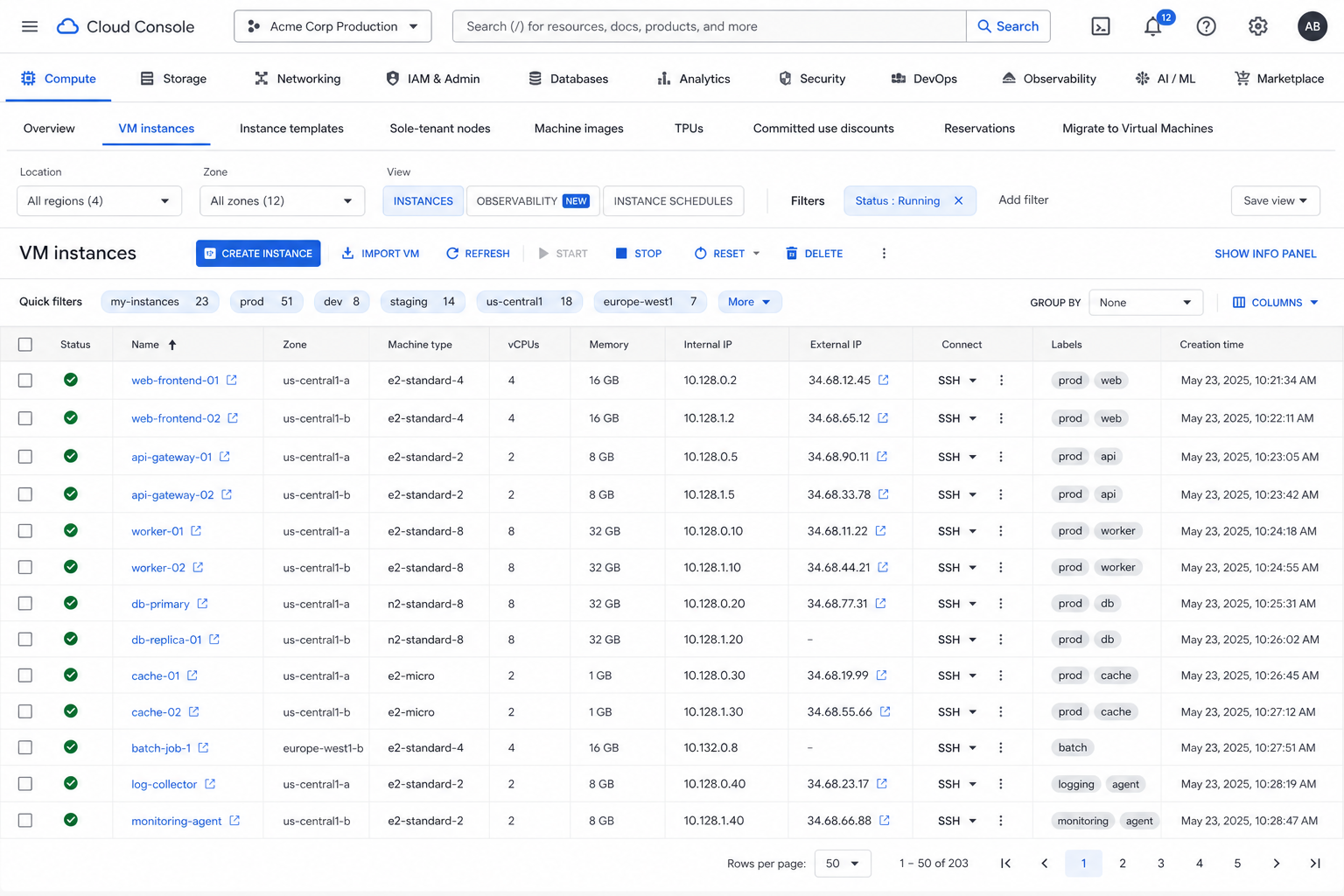
Task: Open the monitoring-agent external link icon
Action: coord(234,821)
